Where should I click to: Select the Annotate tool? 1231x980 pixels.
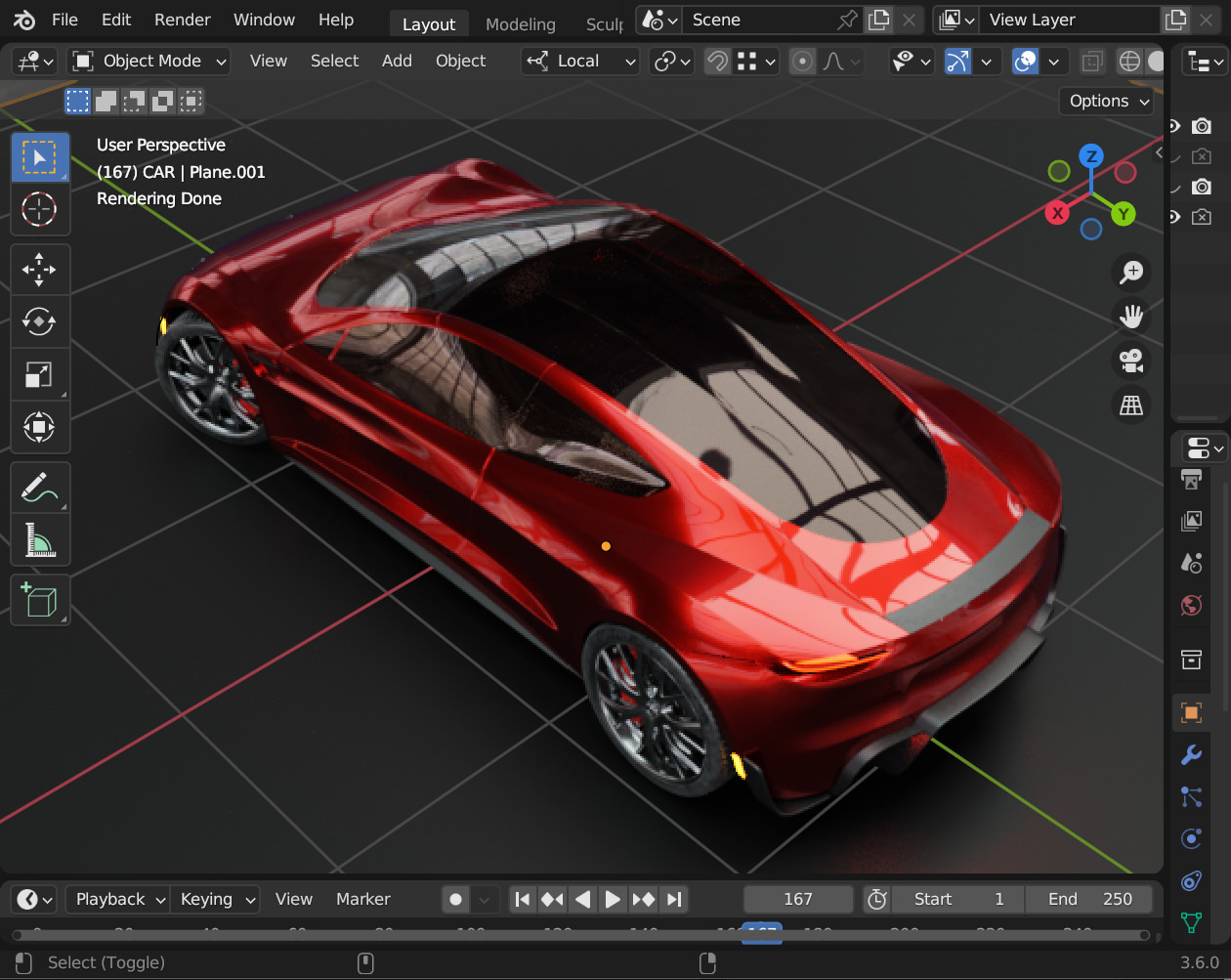tap(40, 487)
